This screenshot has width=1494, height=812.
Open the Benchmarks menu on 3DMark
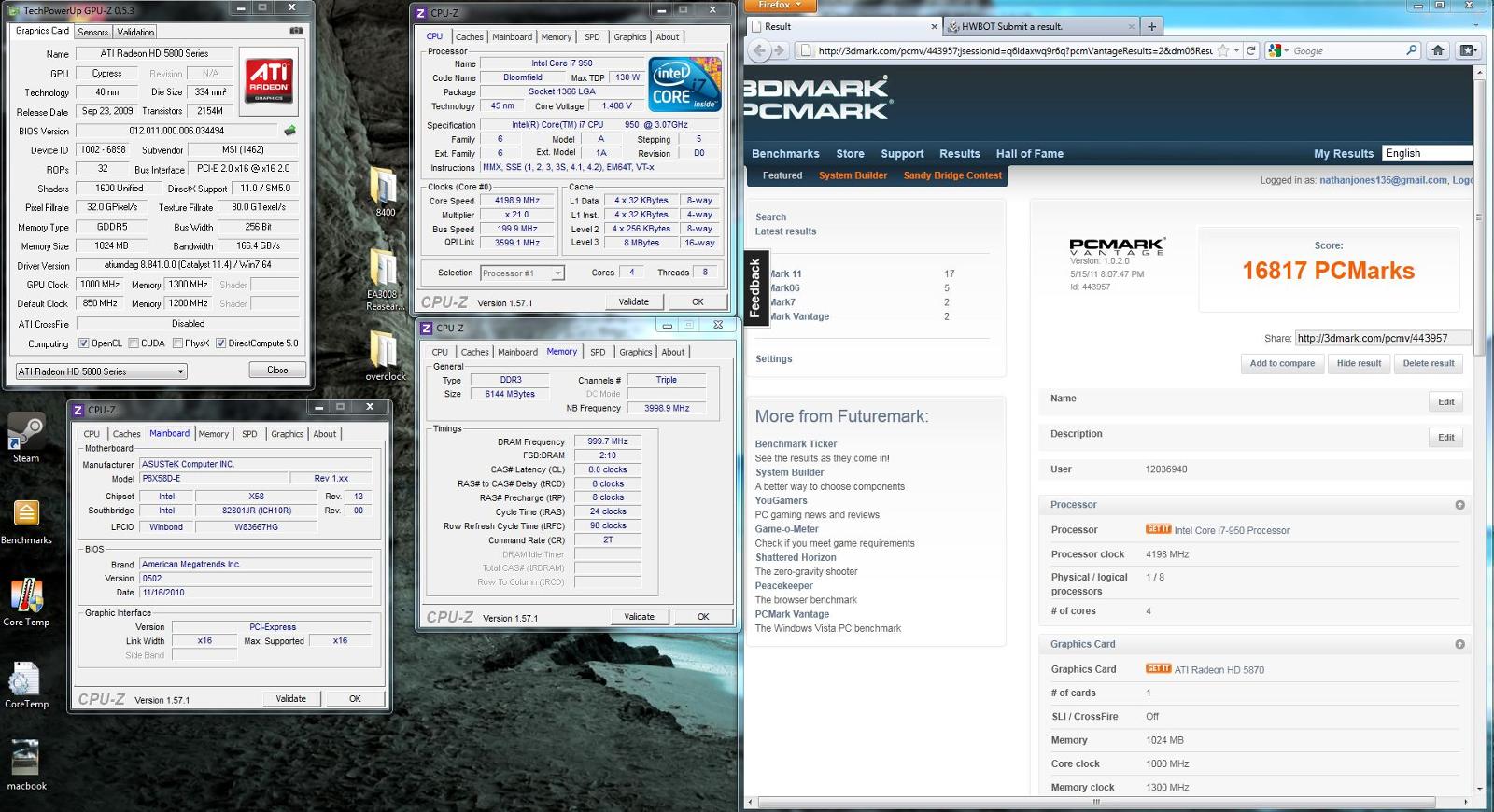785,154
